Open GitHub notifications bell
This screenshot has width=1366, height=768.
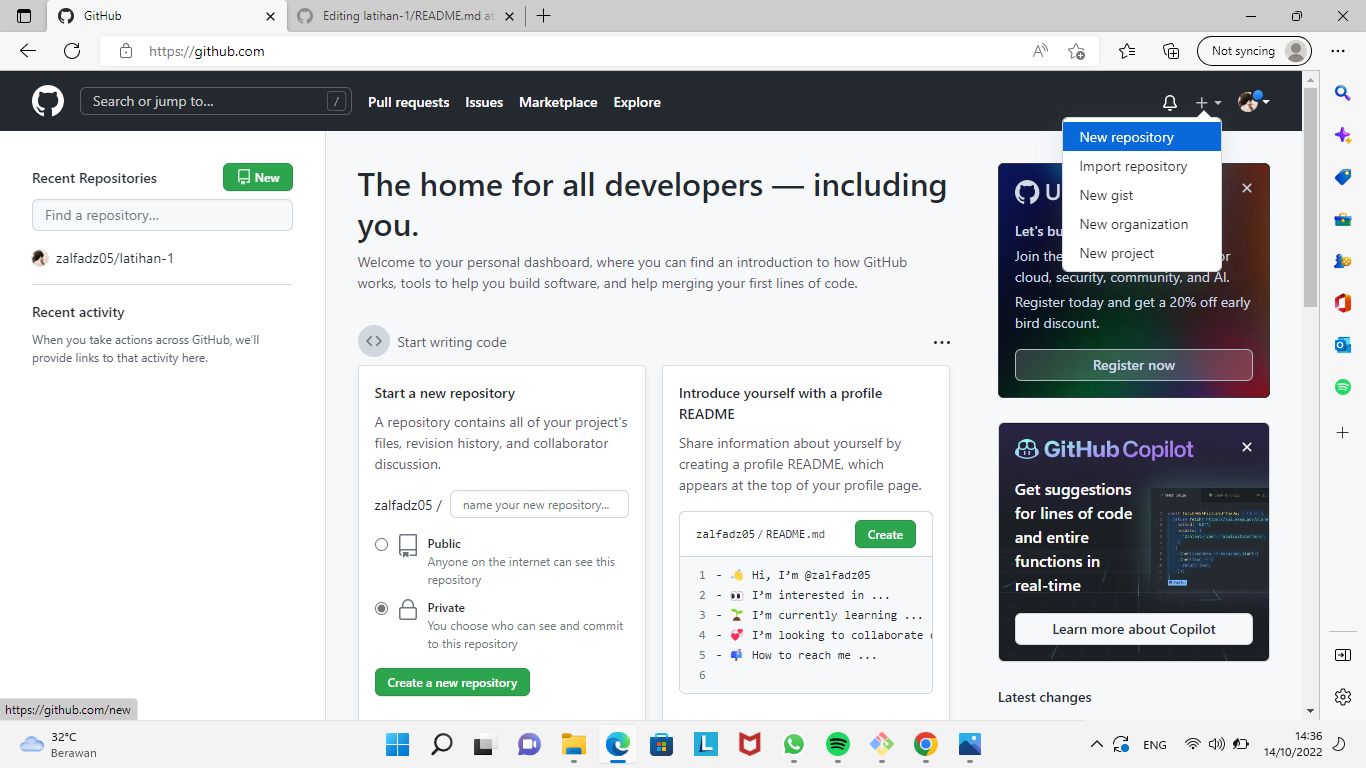coord(1169,101)
